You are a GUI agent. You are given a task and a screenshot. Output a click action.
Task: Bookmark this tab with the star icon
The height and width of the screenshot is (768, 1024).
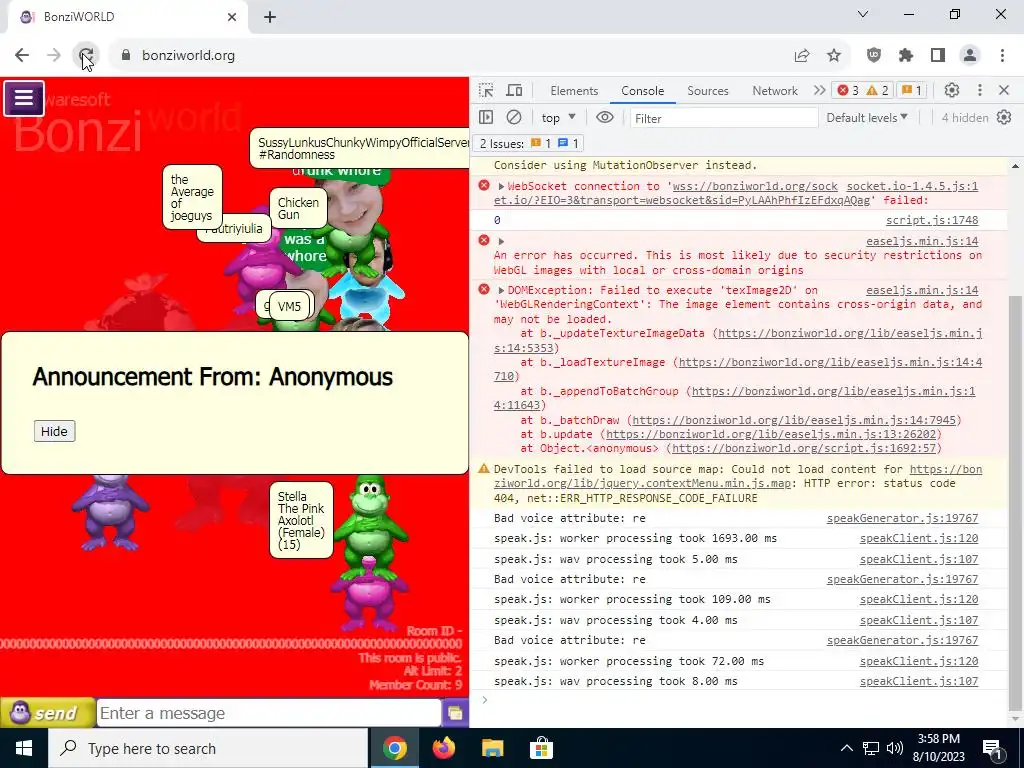(x=834, y=56)
